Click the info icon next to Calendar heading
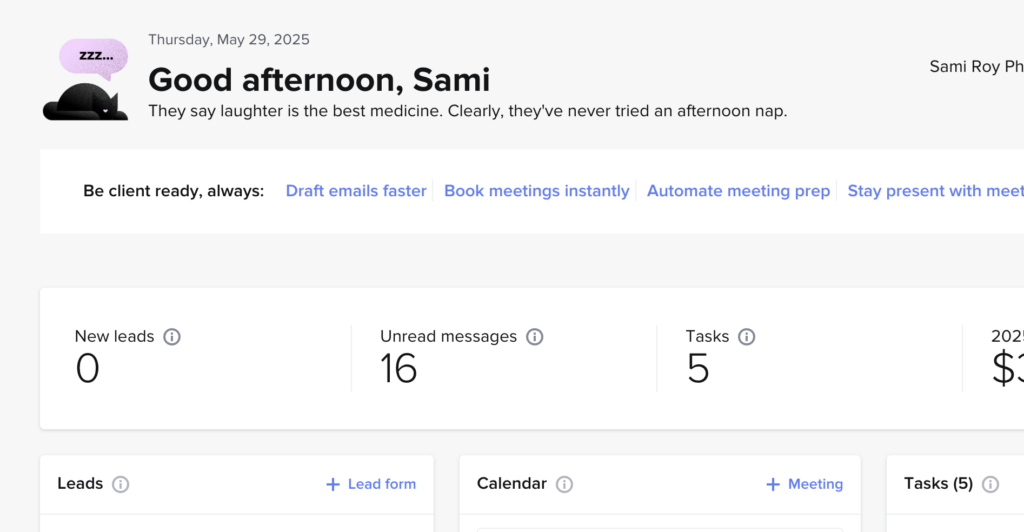1024x532 pixels. [564, 484]
